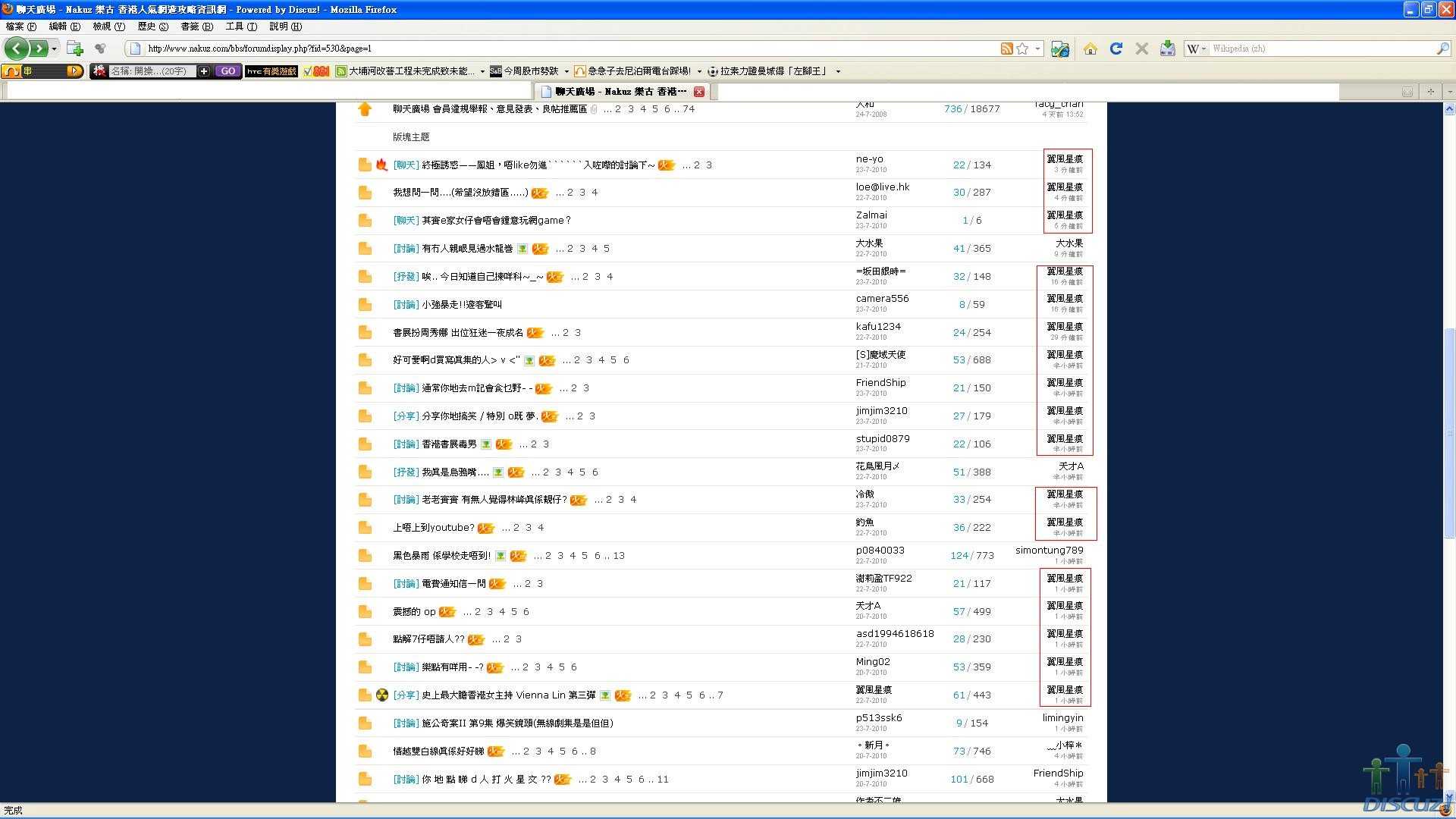The height and width of the screenshot is (819, 1456).
Task: Bookmark this page with the star icon
Action: point(1022,49)
